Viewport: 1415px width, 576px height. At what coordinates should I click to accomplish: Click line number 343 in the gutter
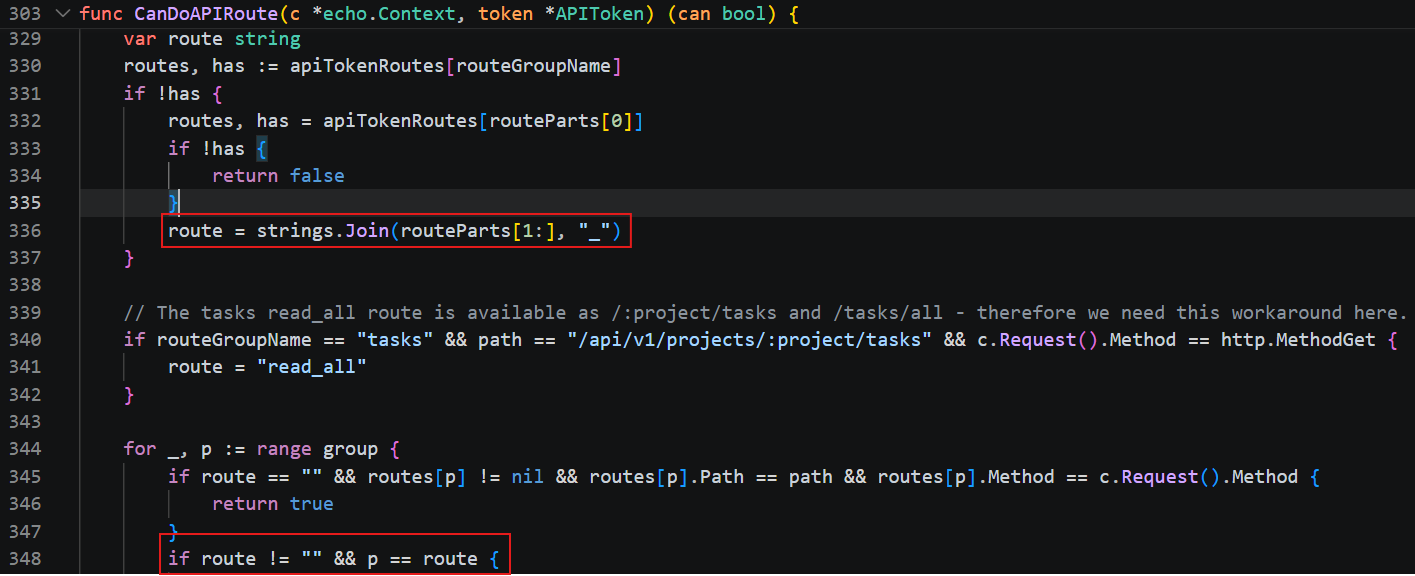click(x=26, y=421)
